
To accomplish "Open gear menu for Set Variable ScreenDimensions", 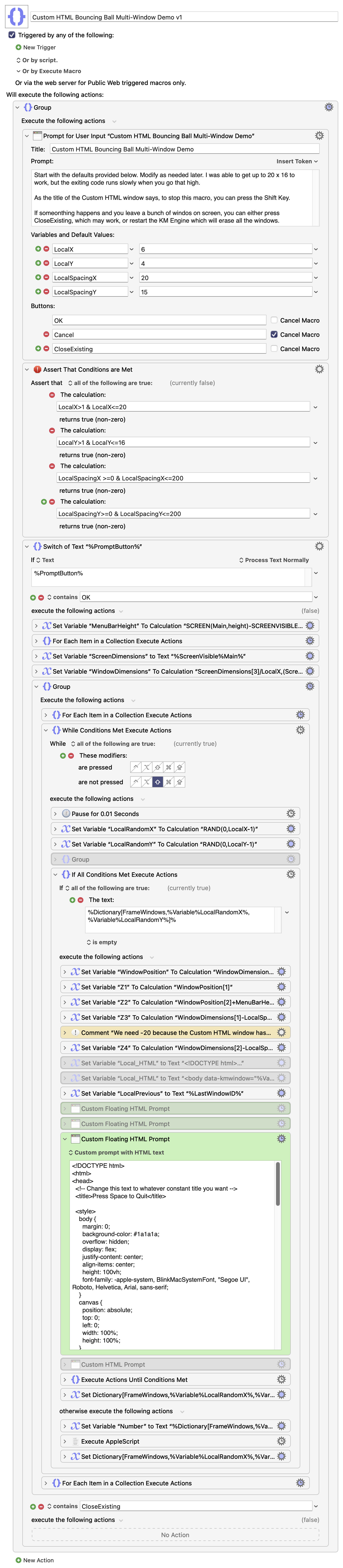I will coord(310,656).
